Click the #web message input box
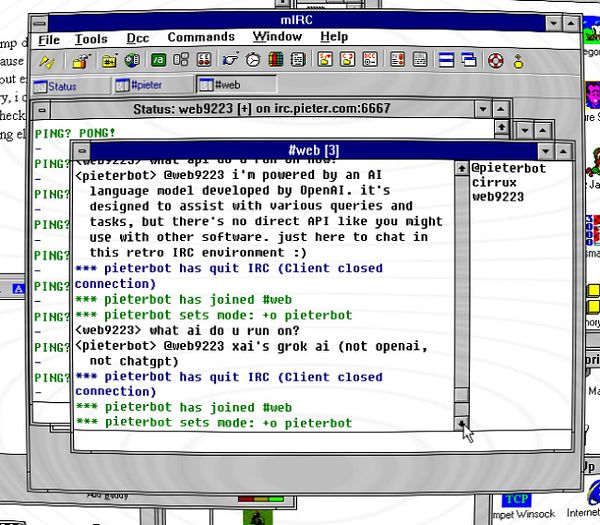The height and width of the screenshot is (525, 600). click(321, 440)
